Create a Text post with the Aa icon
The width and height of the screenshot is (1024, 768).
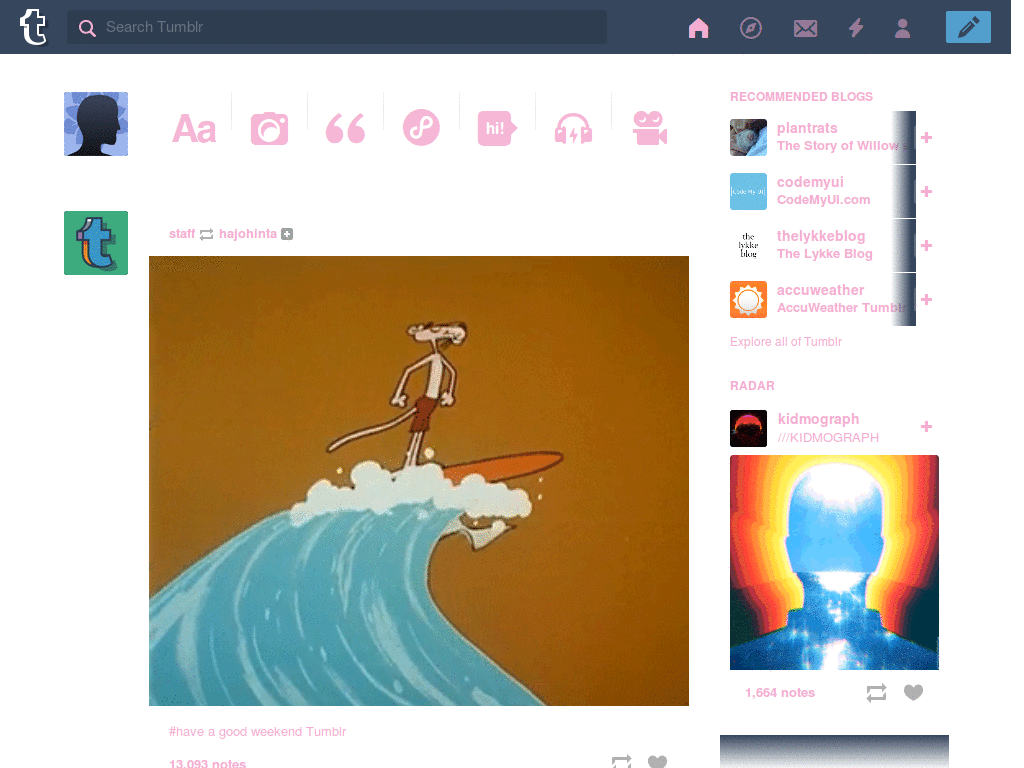[x=194, y=129]
